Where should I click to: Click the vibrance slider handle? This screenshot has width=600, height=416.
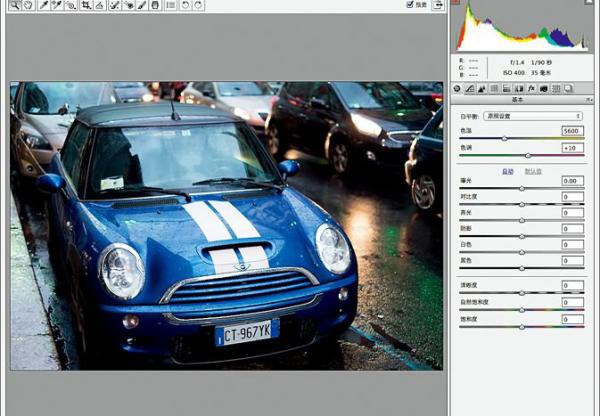tap(522, 310)
